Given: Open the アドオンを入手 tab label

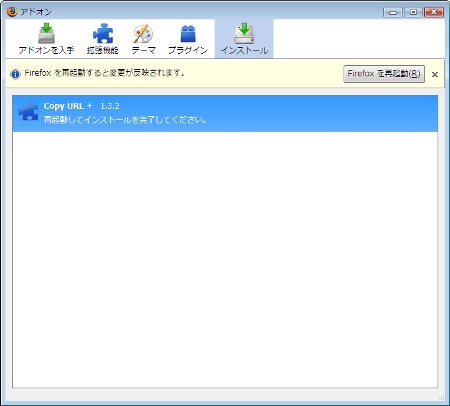Looking at the screenshot, I should click(46, 50).
